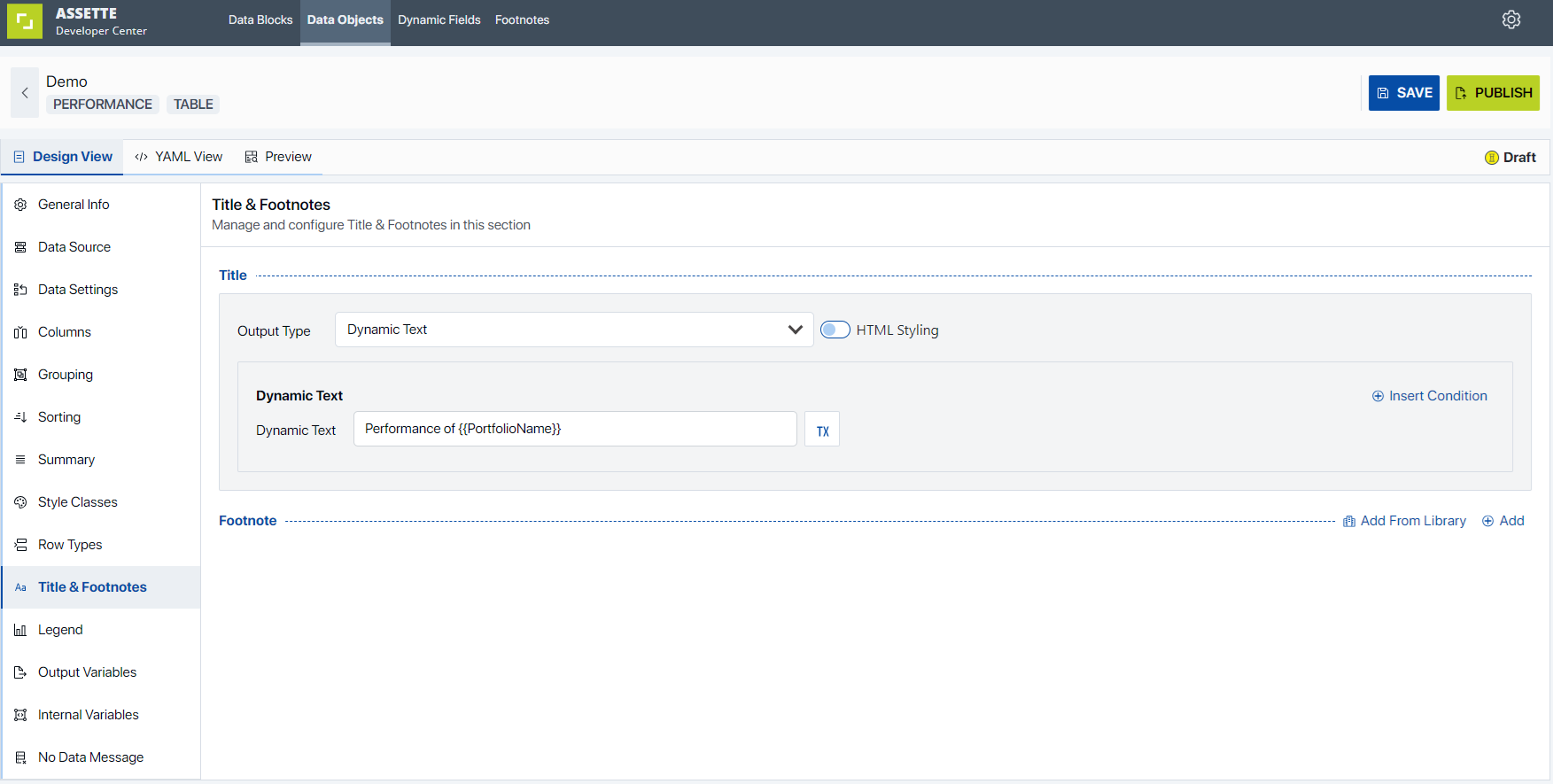Click the Performance of PortfolioName text field
This screenshot has width=1553, height=784.
pyautogui.click(x=575, y=429)
